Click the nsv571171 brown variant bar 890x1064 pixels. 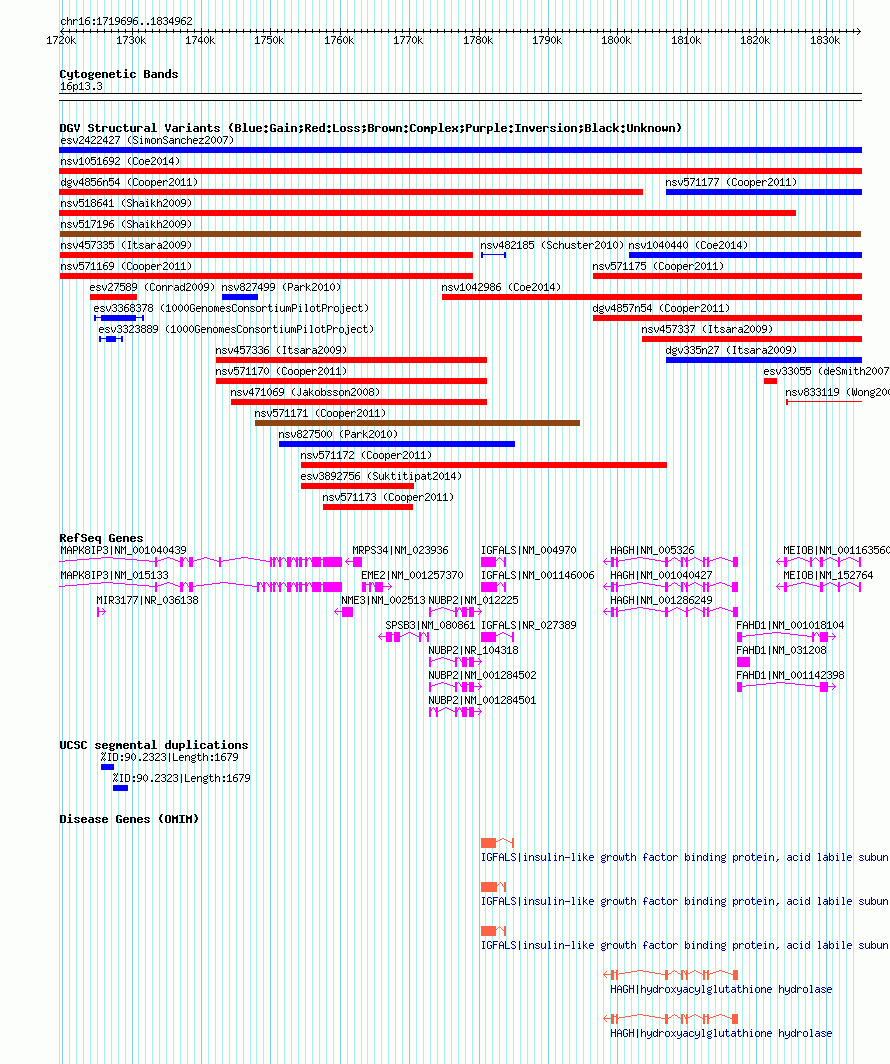click(x=417, y=423)
